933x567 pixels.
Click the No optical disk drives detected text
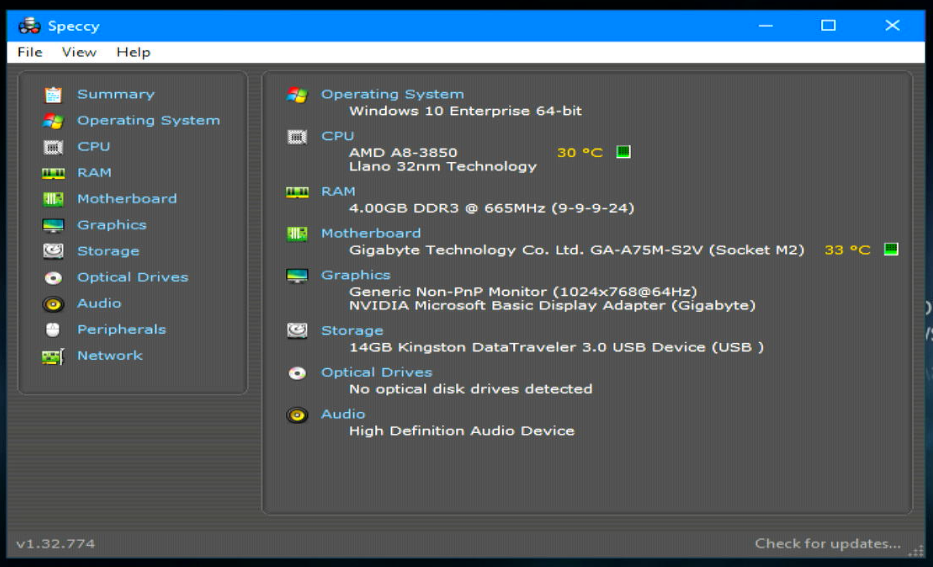[471, 389]
